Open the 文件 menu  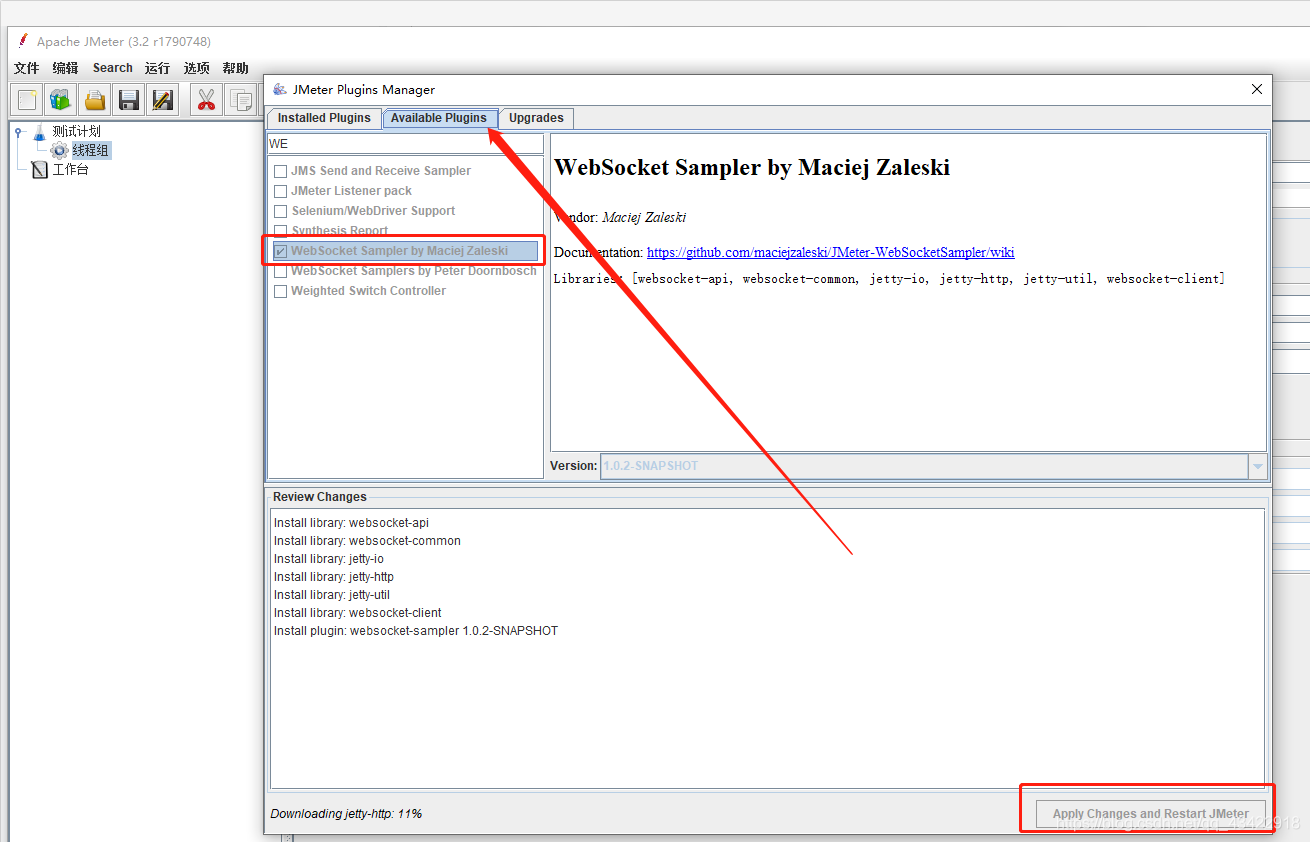pyautogui.click(x=27, y=68)
